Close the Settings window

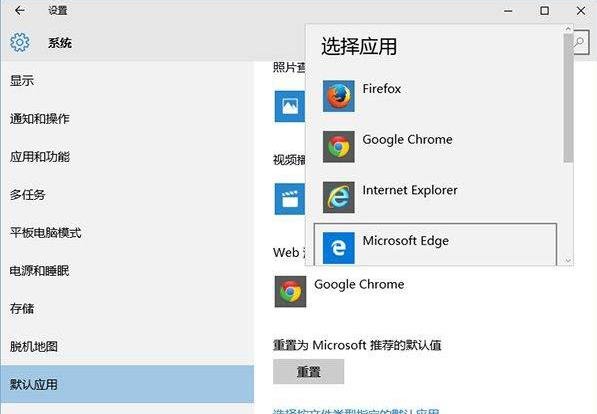pyautogui.click(x=581, y=11)
